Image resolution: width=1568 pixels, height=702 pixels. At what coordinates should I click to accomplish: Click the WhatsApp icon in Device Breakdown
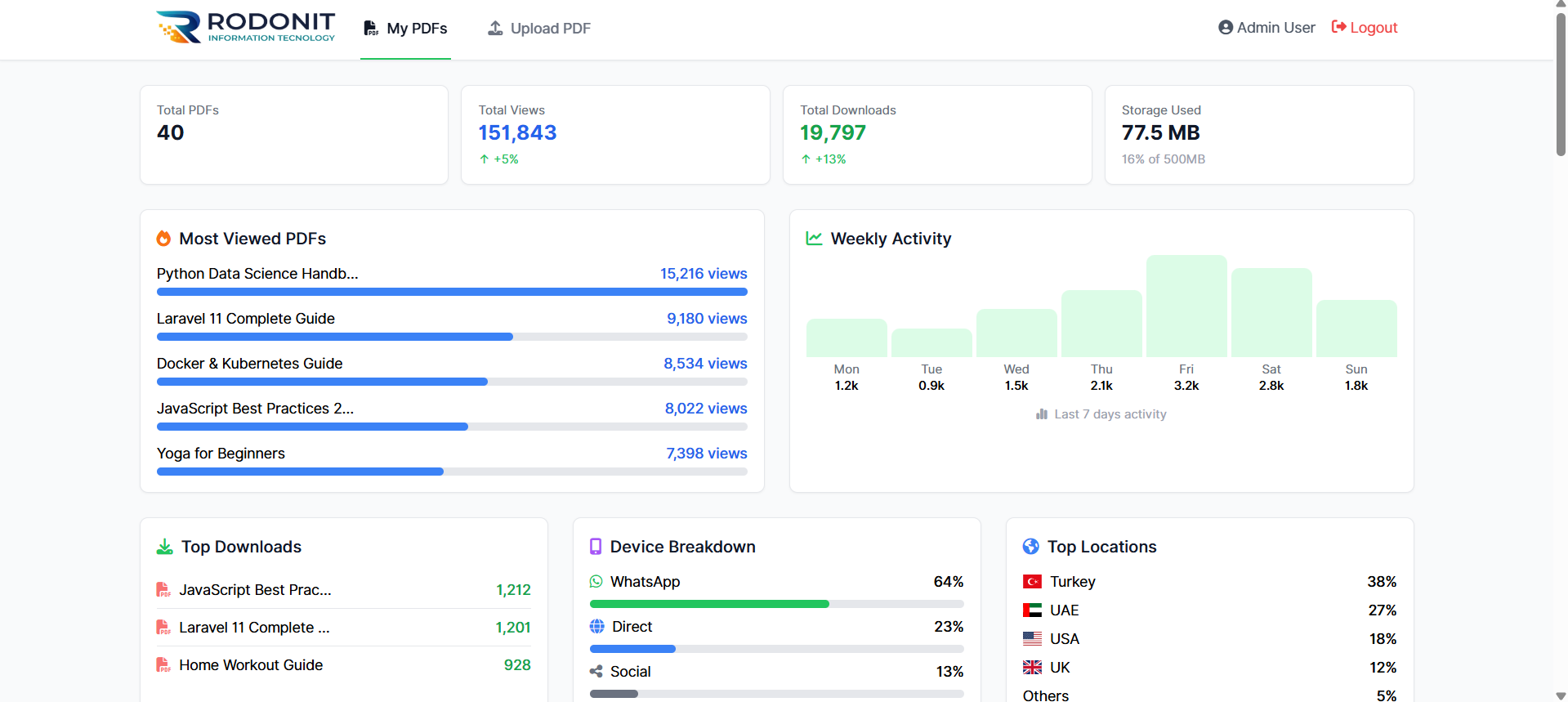coord(596,582)
